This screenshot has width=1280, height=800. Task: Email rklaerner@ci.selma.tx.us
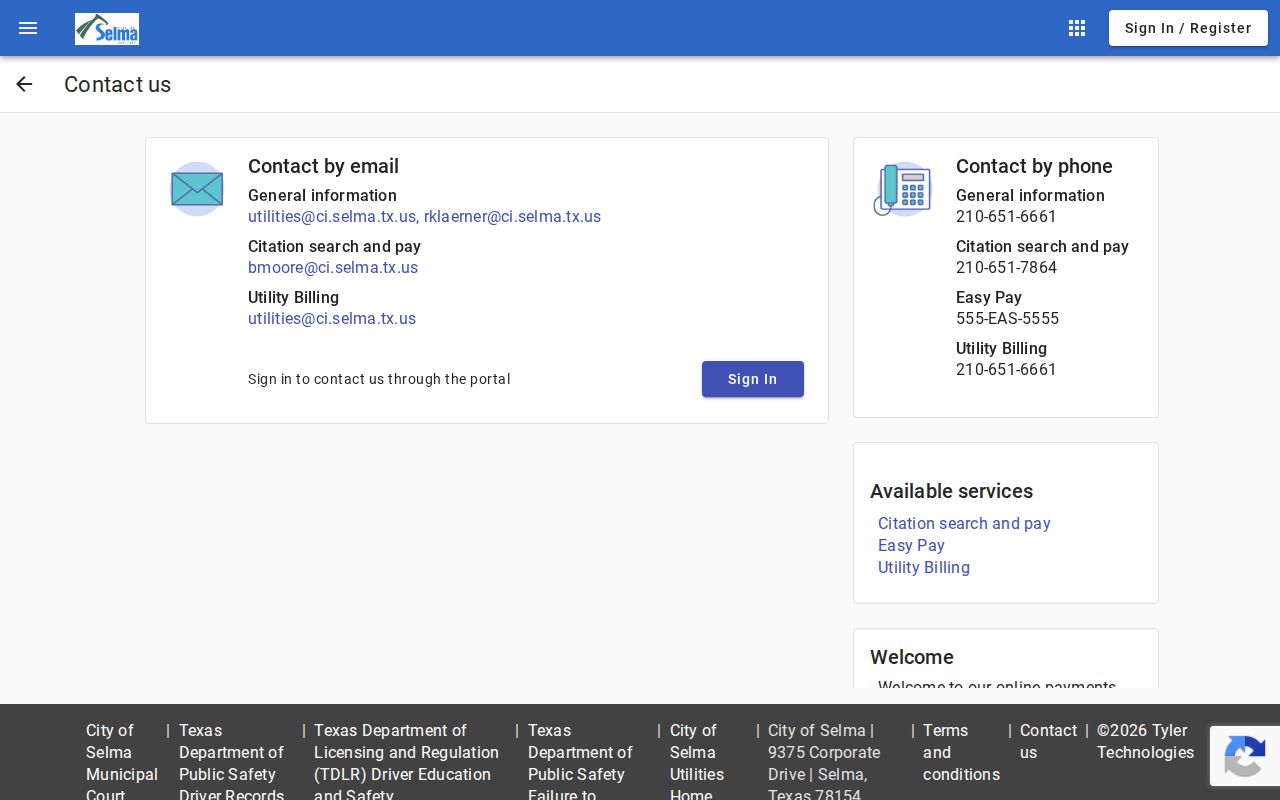512,217
